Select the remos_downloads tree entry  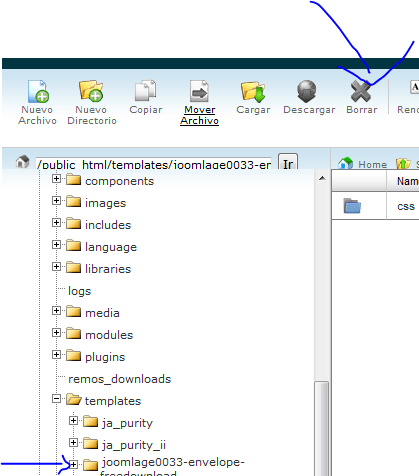[119, 379]
